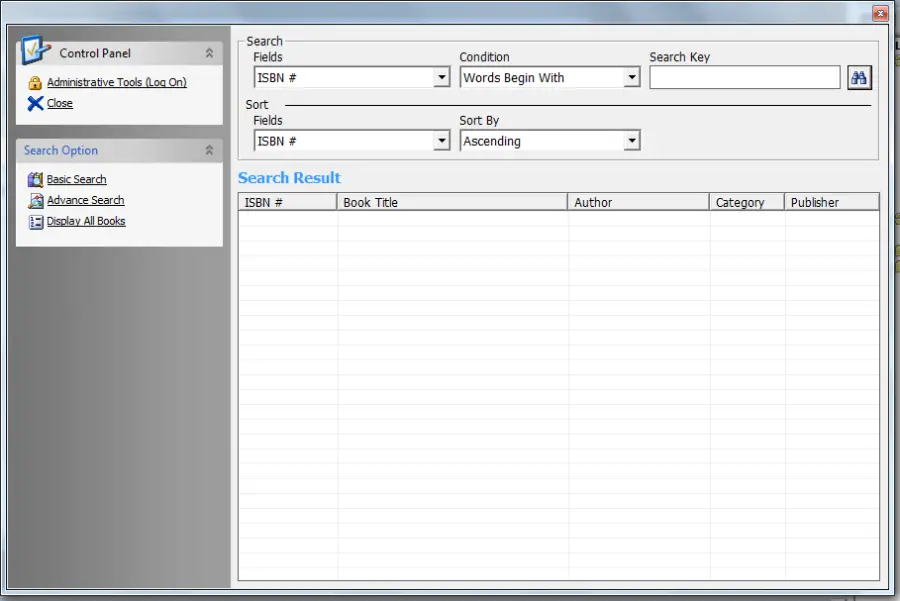Click the Basic Search books icon
Screen dimensions: 900x601
36,180
